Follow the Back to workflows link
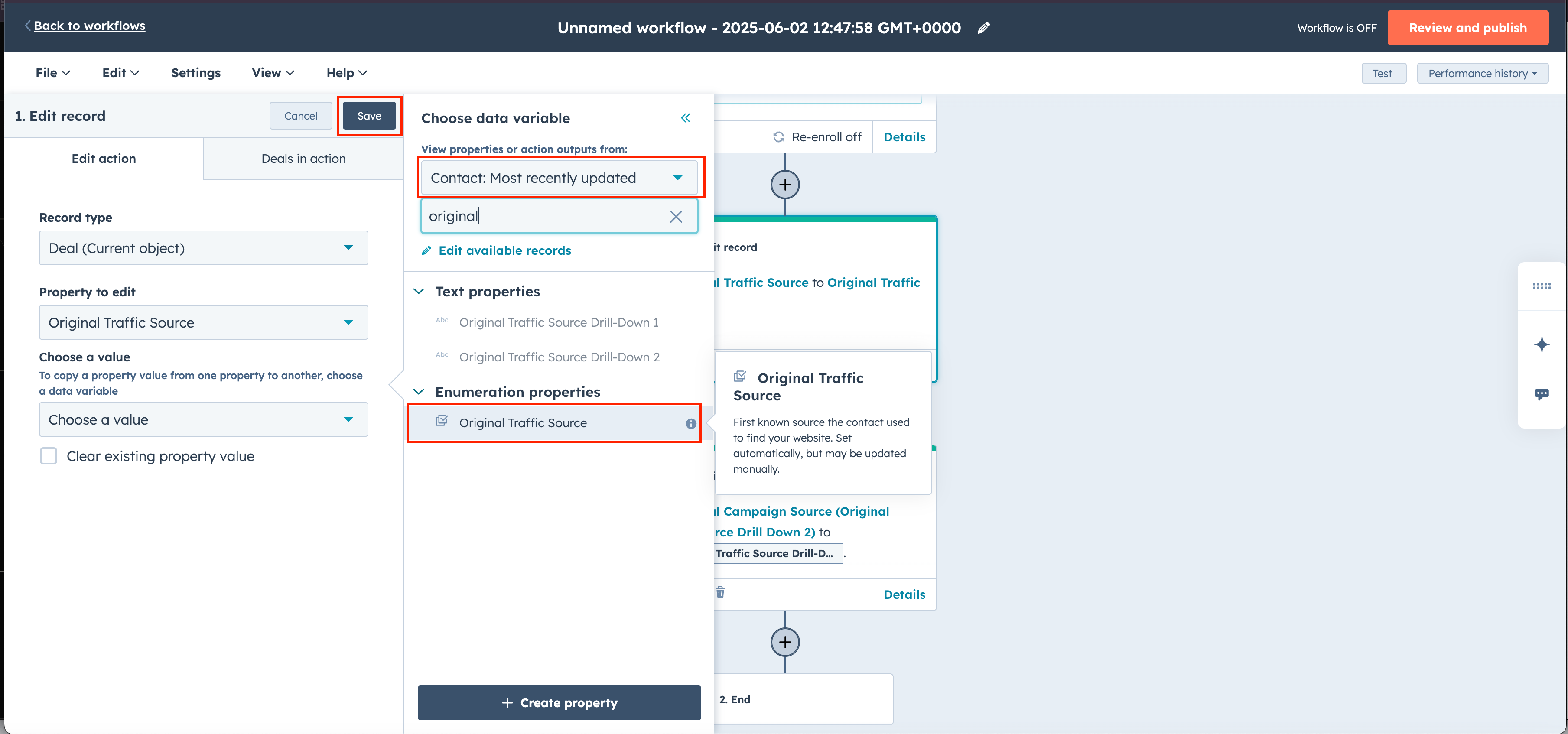Image resolution: width=1568 pixels, height=734 pixels. point(89,26)
